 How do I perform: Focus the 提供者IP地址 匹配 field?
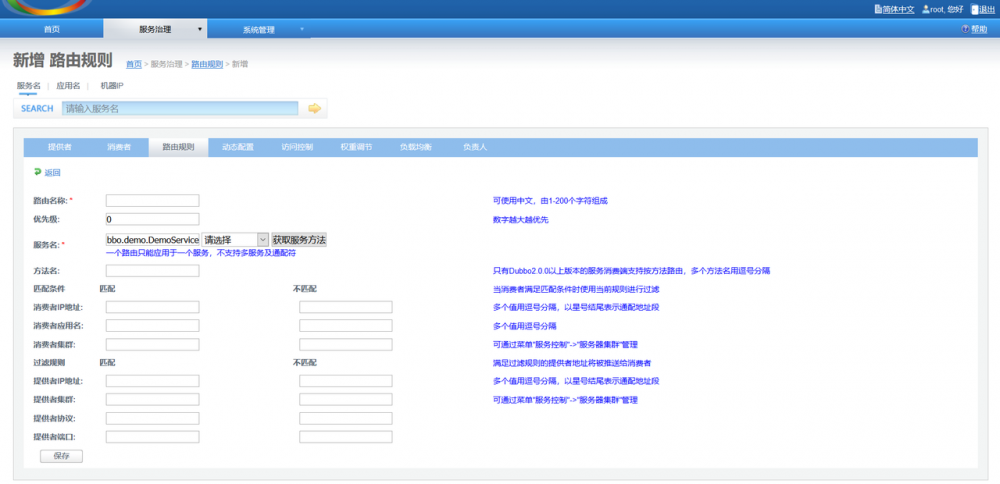coord(152,381)
